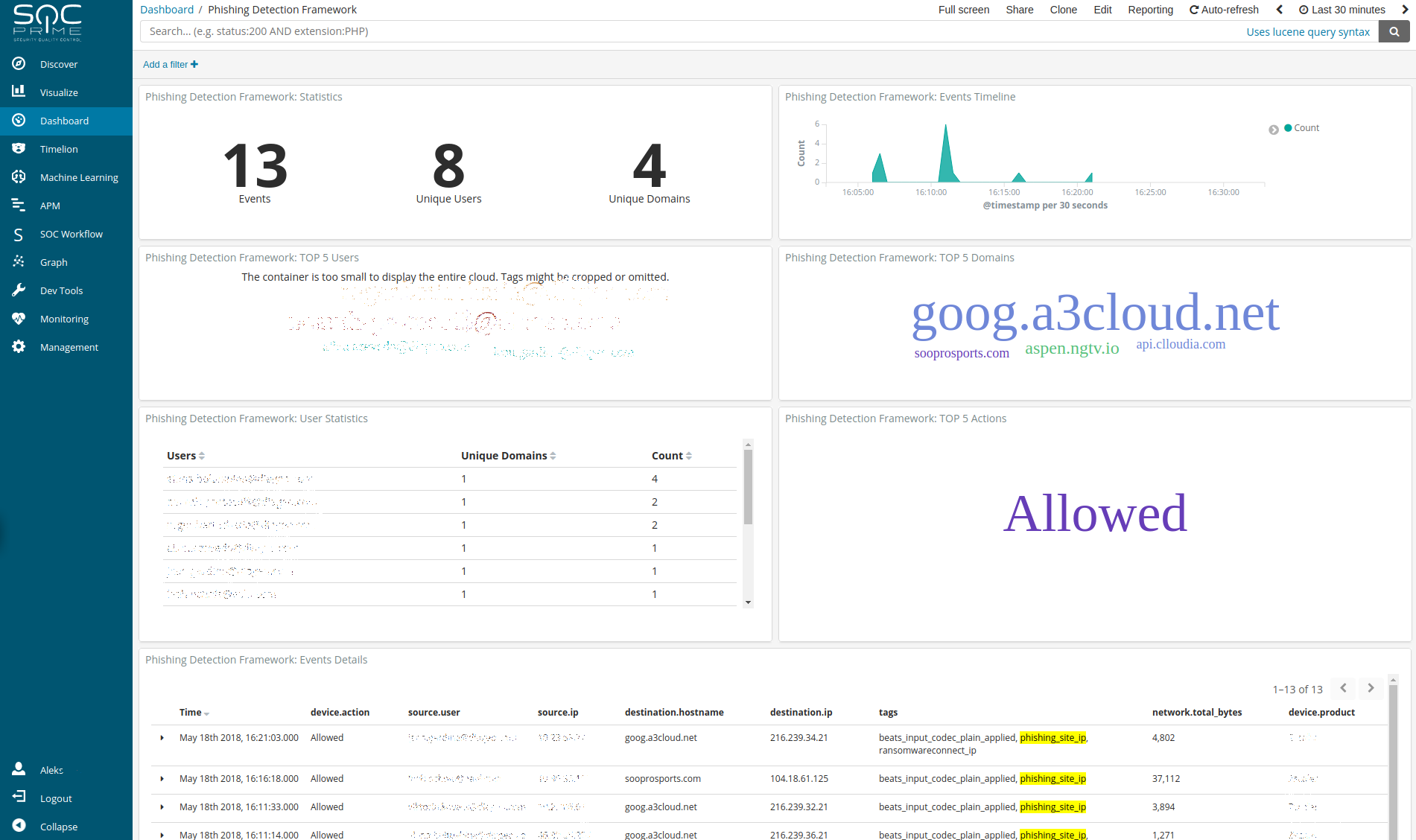Click Add a filter link

[170, 65]
